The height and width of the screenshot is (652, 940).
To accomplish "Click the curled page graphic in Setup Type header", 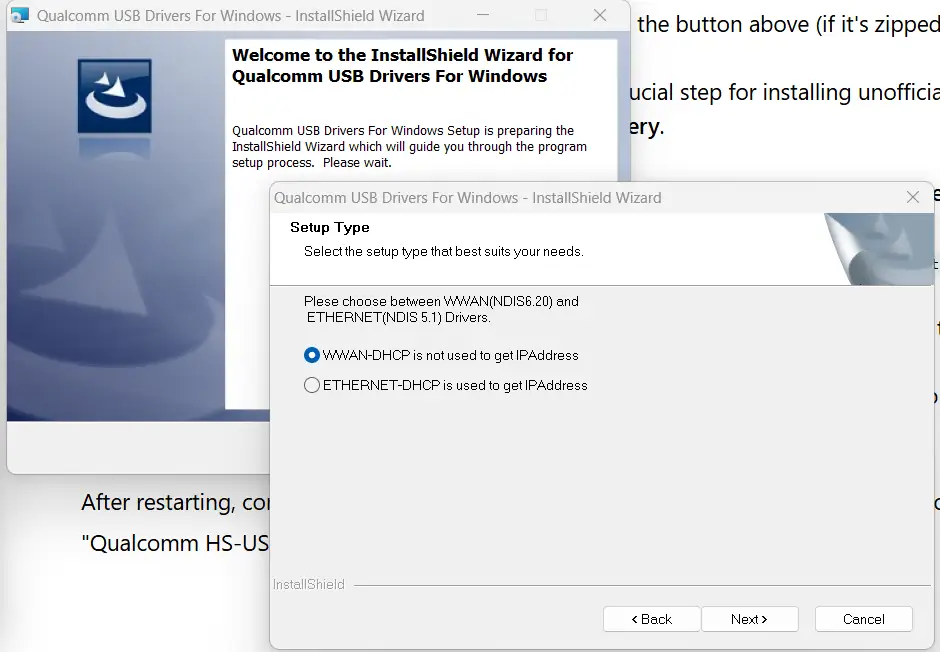I will click(878, 249).
